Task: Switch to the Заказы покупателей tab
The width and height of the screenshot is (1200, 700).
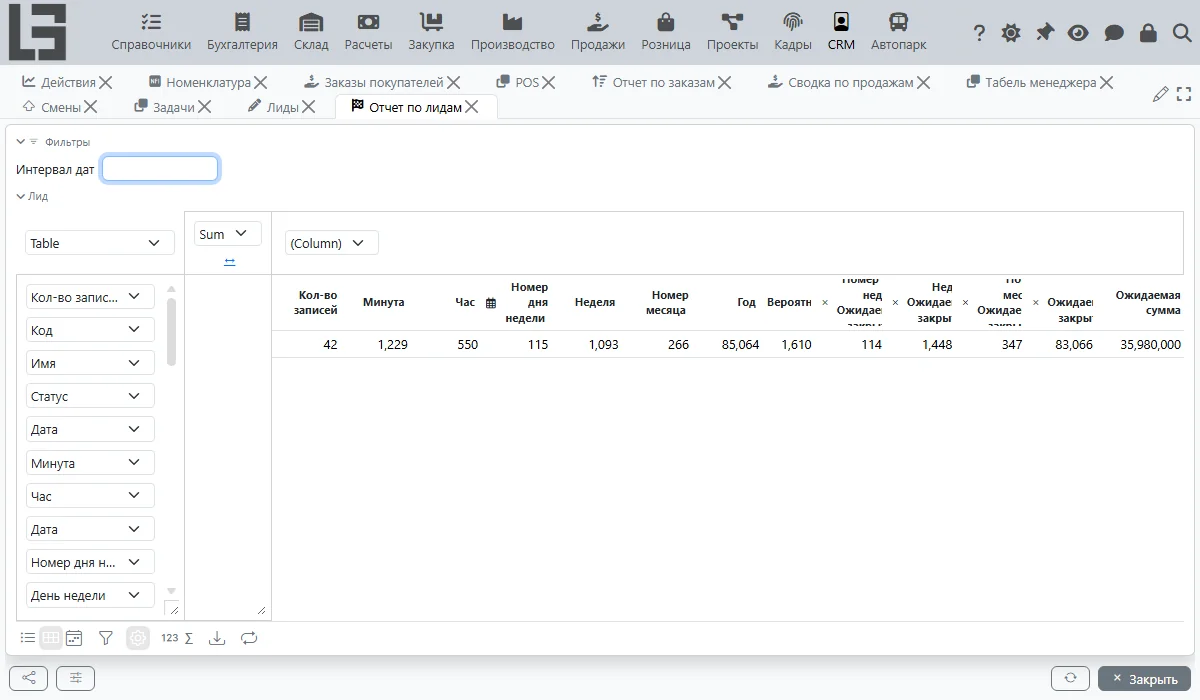Action: click(x=383, y=82)
